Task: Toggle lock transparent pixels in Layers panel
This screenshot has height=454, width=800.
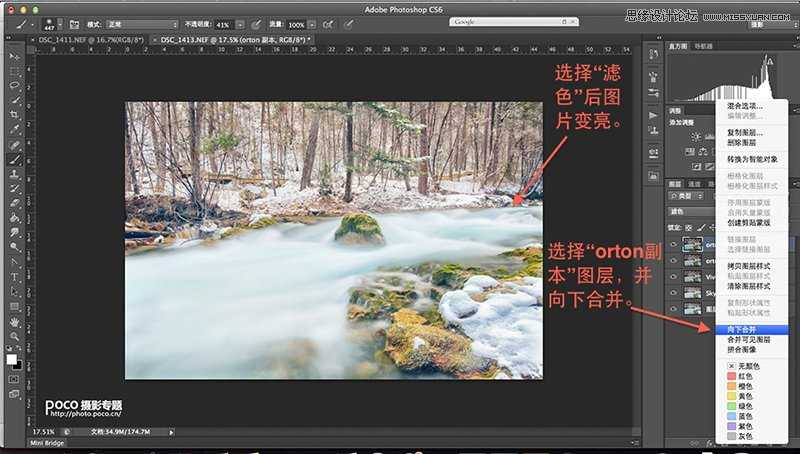Action: 688,228
